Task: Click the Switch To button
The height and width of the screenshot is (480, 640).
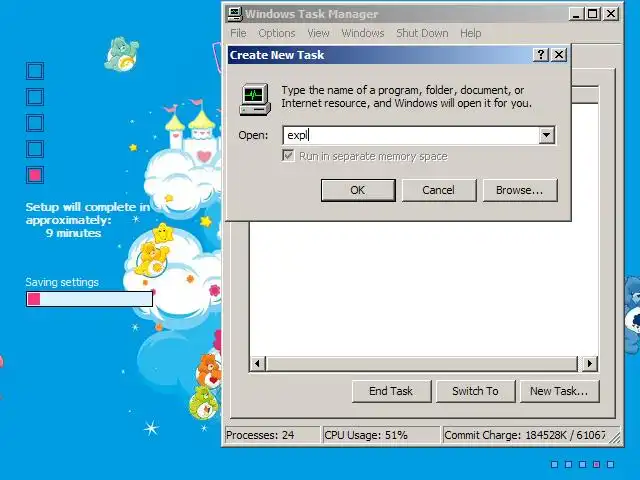Action: (476, 391)
